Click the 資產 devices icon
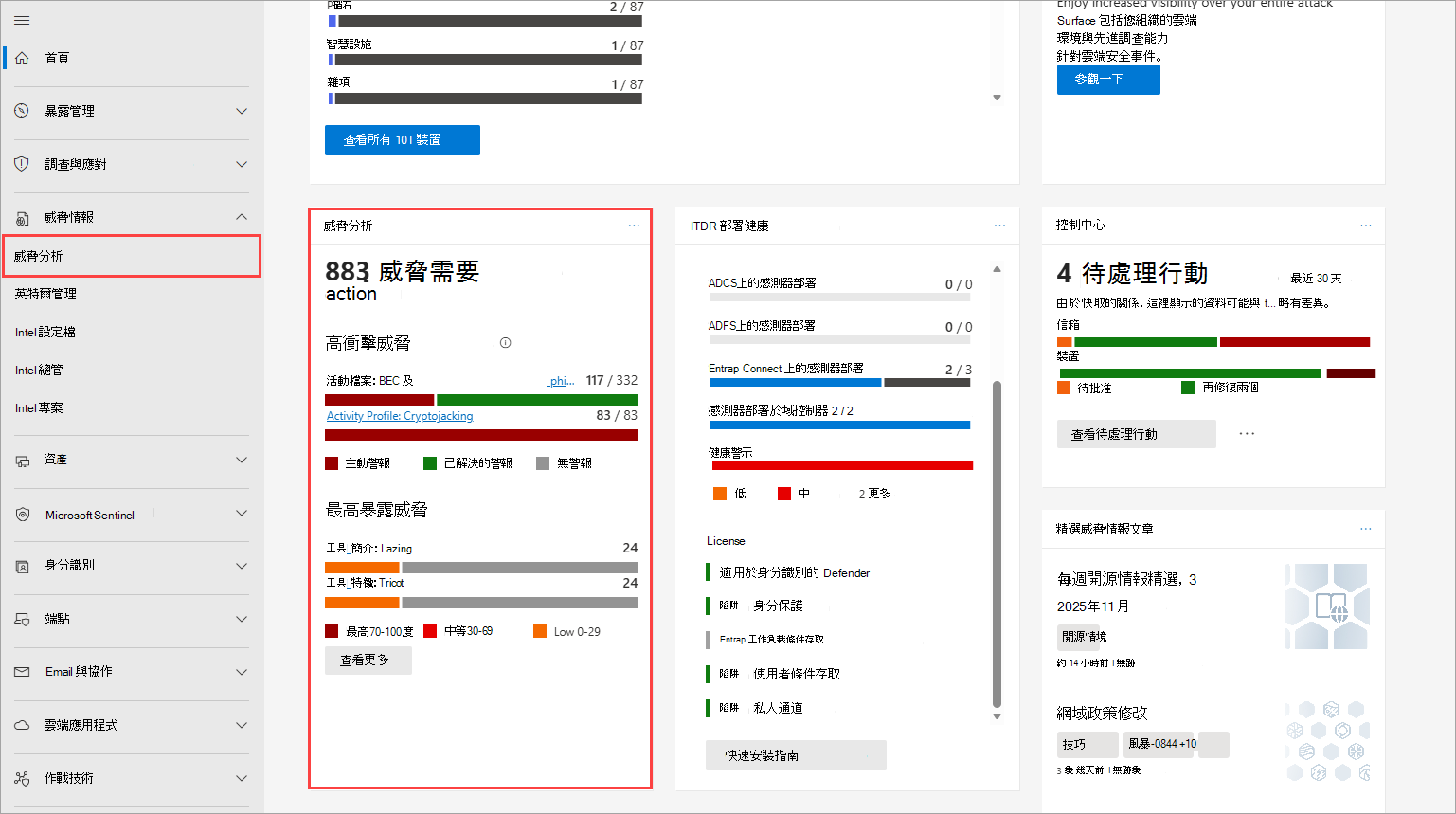Screen dimensions: 1456x814 coord(22,460)
